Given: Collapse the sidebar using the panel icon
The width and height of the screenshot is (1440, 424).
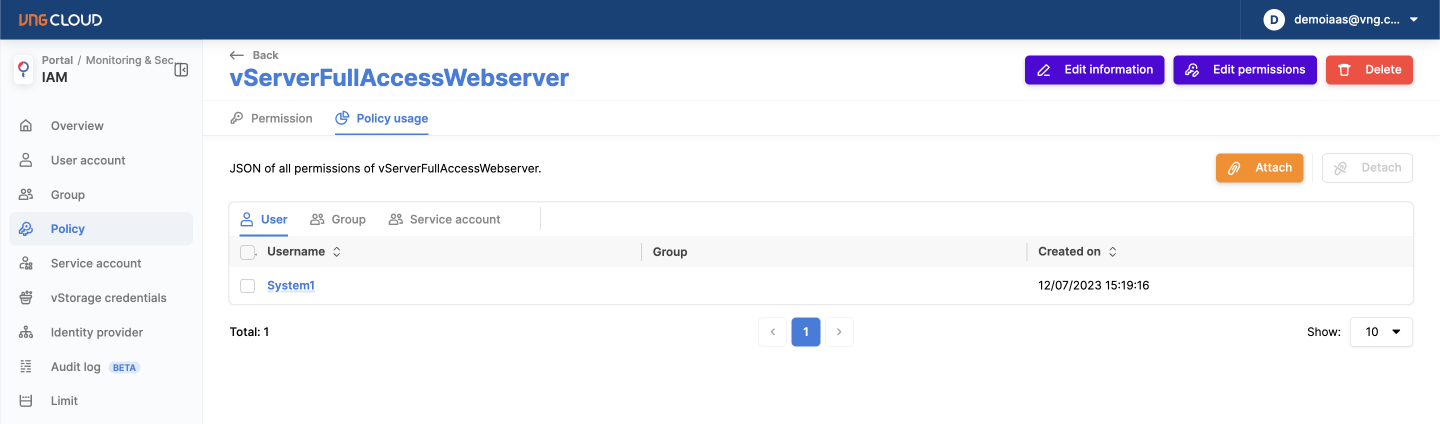Looking at the screenshot, I should [181, 70].
